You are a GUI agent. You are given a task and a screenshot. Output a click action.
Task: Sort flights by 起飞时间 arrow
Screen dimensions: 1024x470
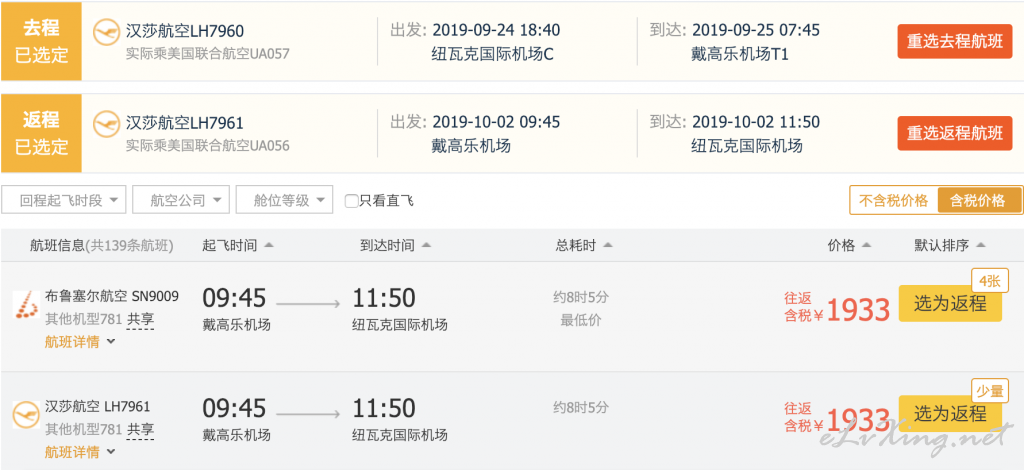(269, 246)
